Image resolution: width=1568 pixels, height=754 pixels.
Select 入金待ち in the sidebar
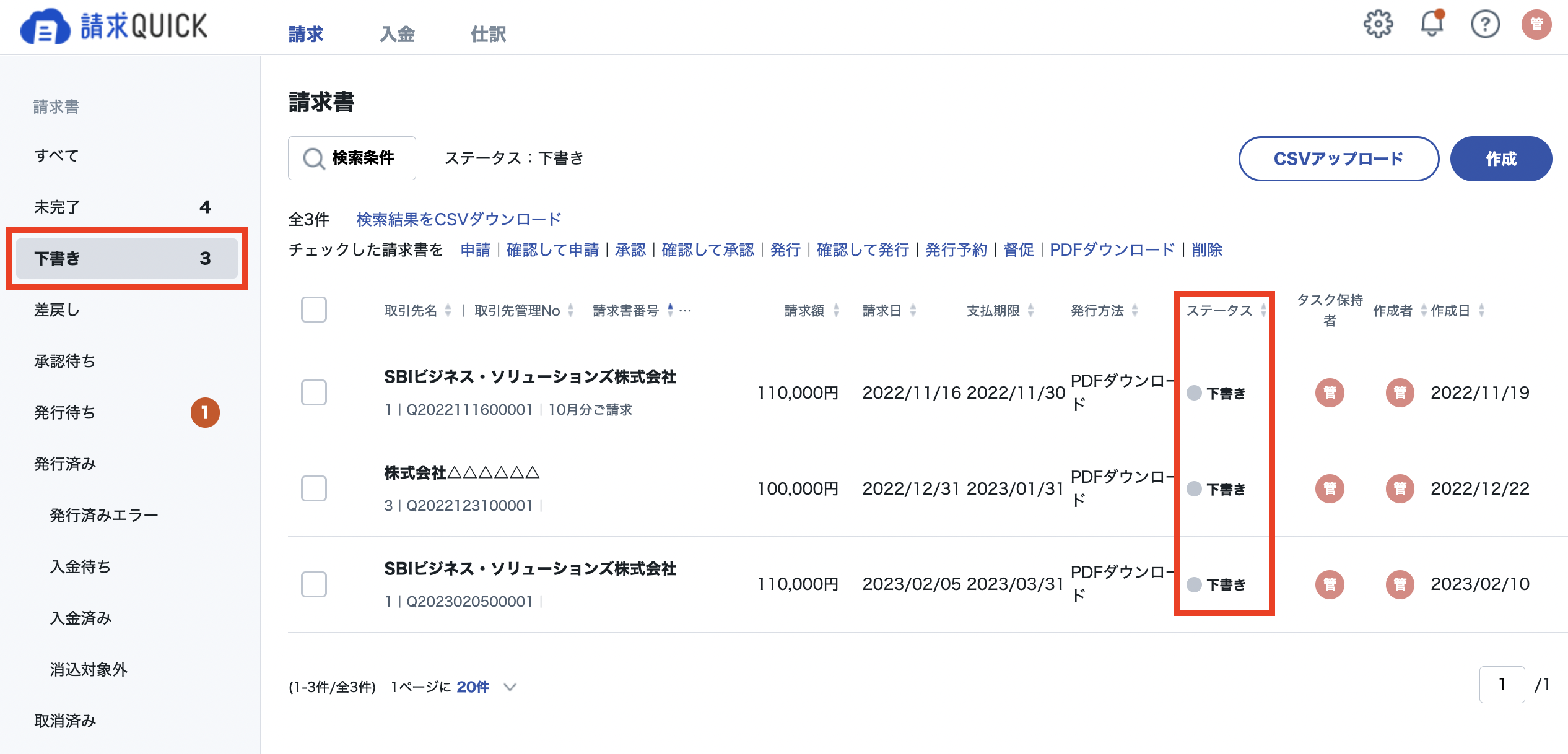pos(127,566)
